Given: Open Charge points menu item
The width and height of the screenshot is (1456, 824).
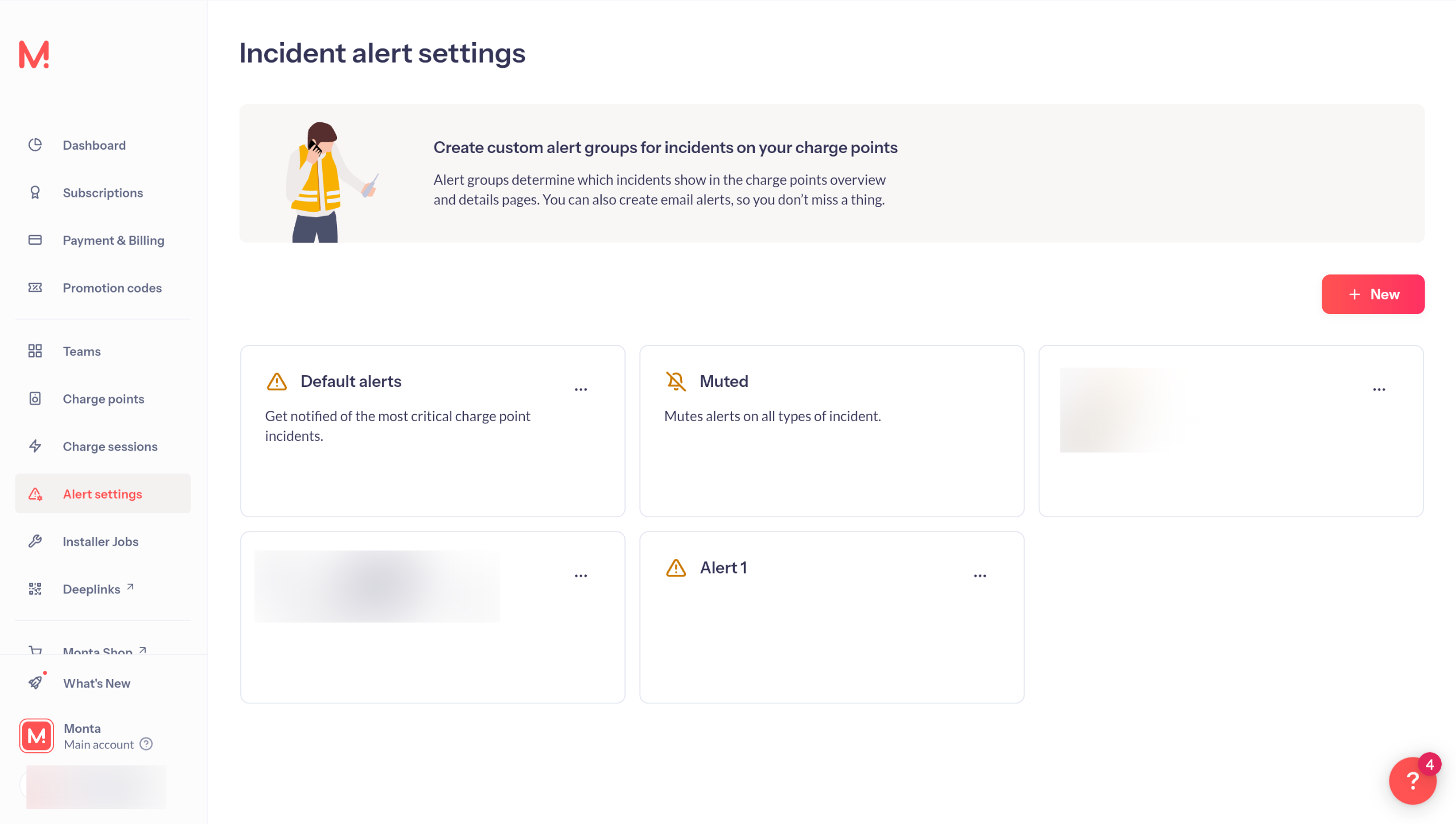Looking at the screenshot, I should tap(103, 399).
